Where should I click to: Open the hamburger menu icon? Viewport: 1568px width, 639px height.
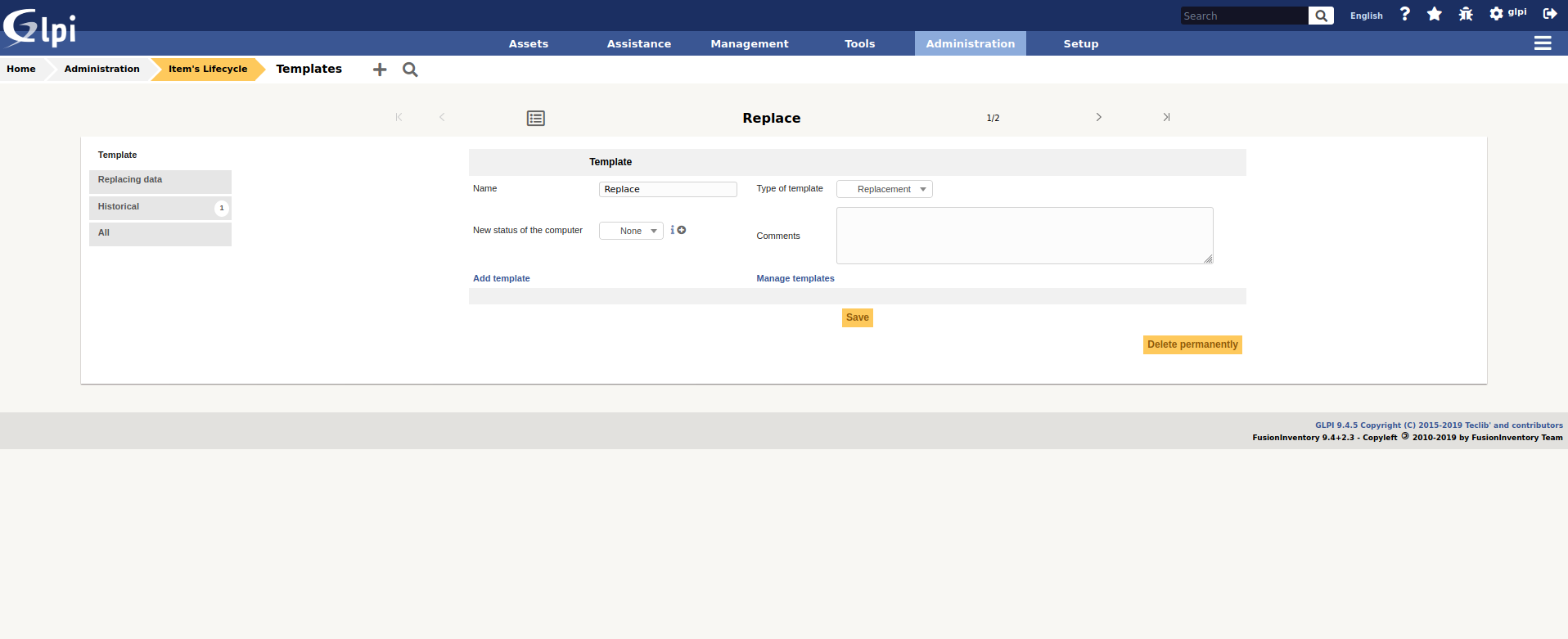(1543, 43)
